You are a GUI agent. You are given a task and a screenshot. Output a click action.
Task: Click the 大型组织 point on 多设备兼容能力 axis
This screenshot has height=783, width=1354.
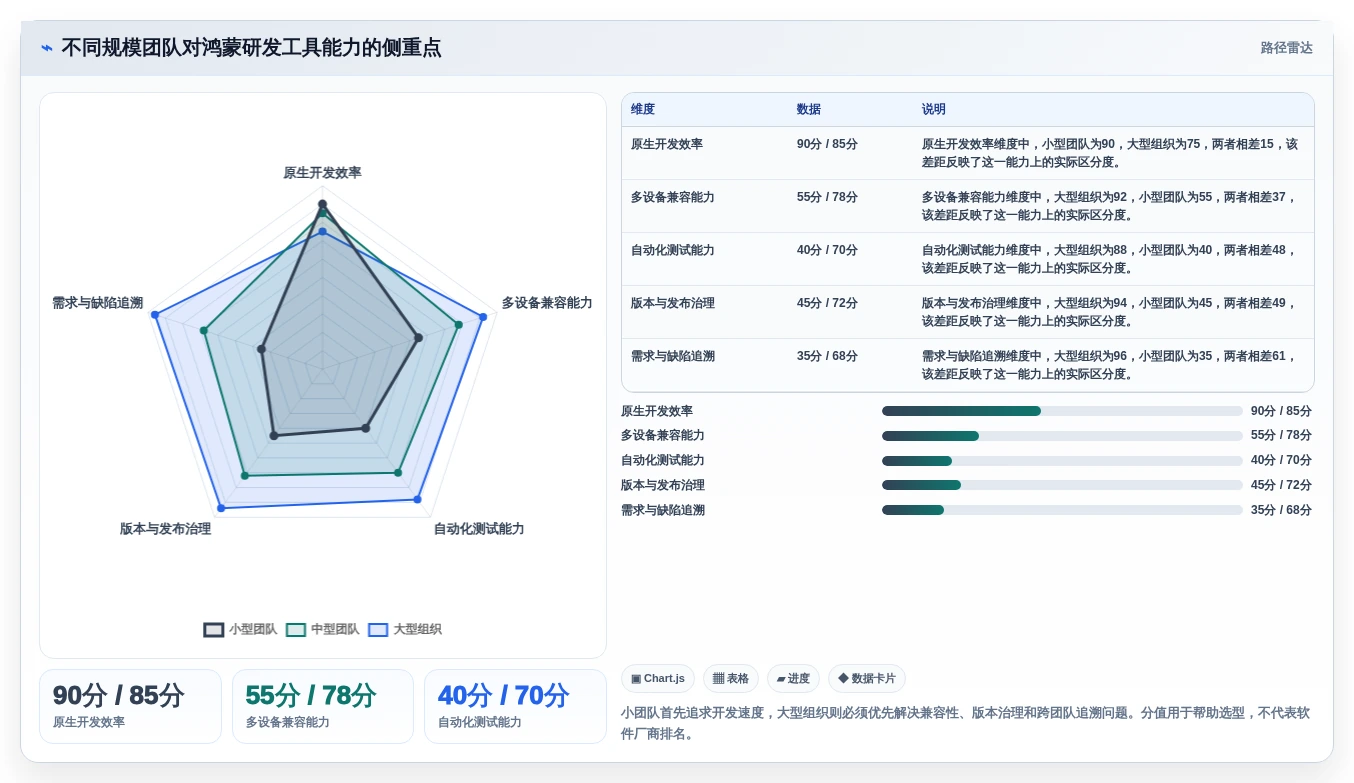(482, 317)
